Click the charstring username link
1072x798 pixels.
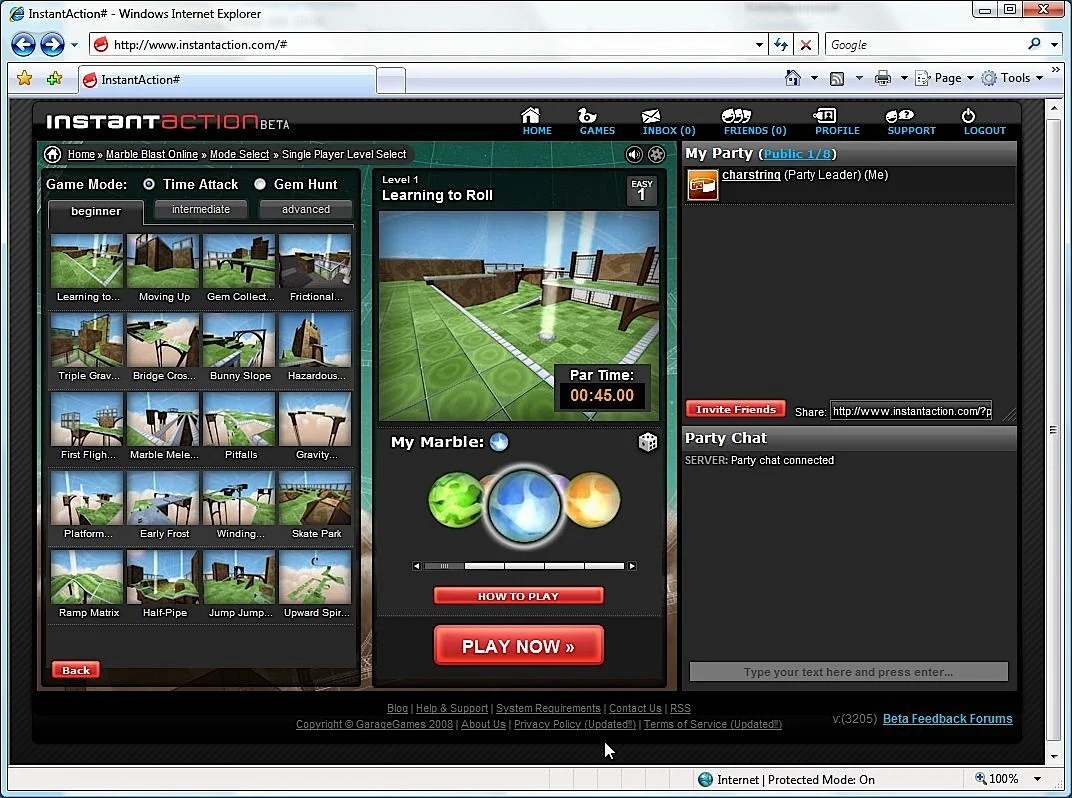pyautogui.click(x=751, y=174)
